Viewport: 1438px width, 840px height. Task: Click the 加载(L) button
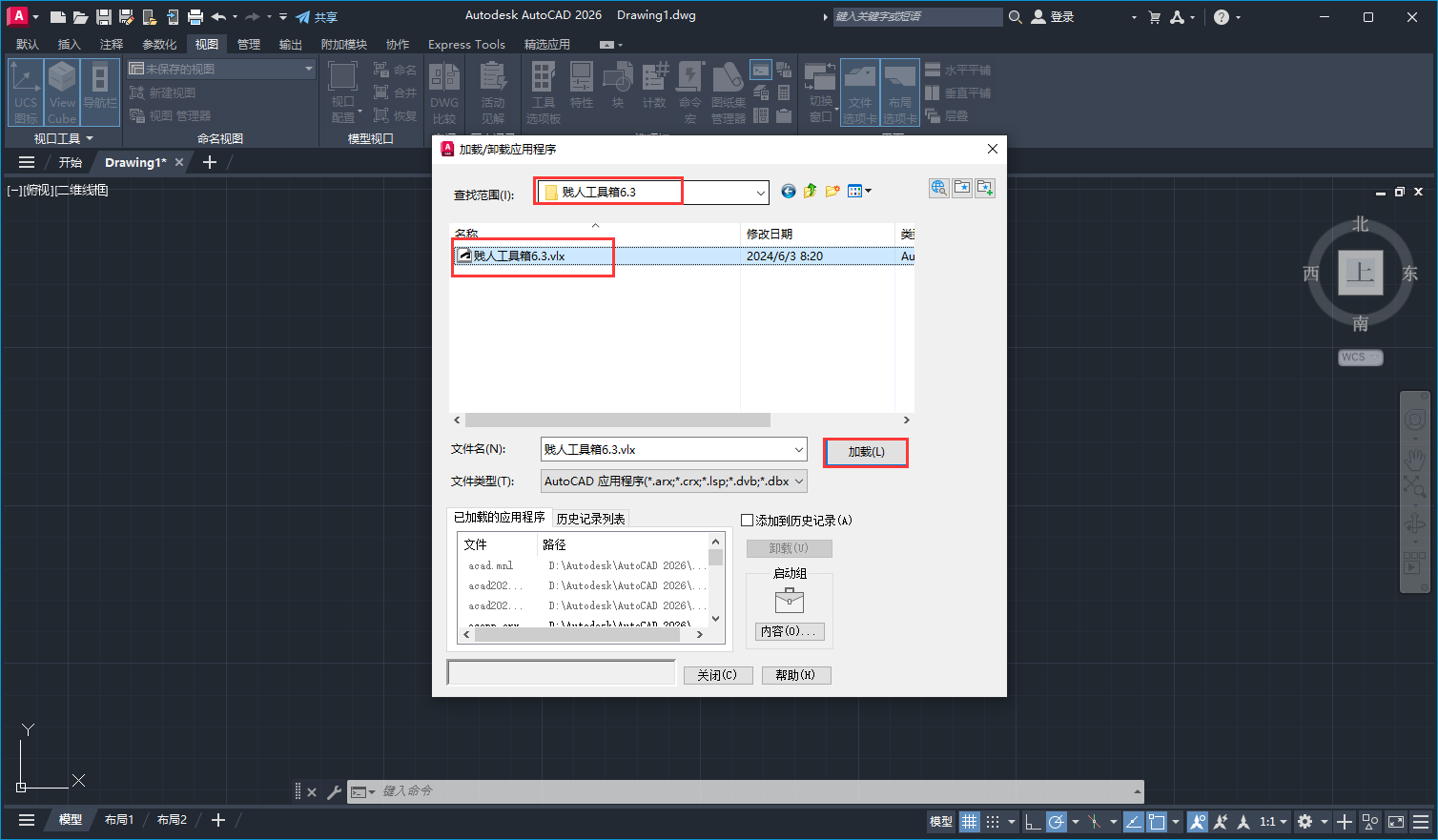[x=866, y=452]
